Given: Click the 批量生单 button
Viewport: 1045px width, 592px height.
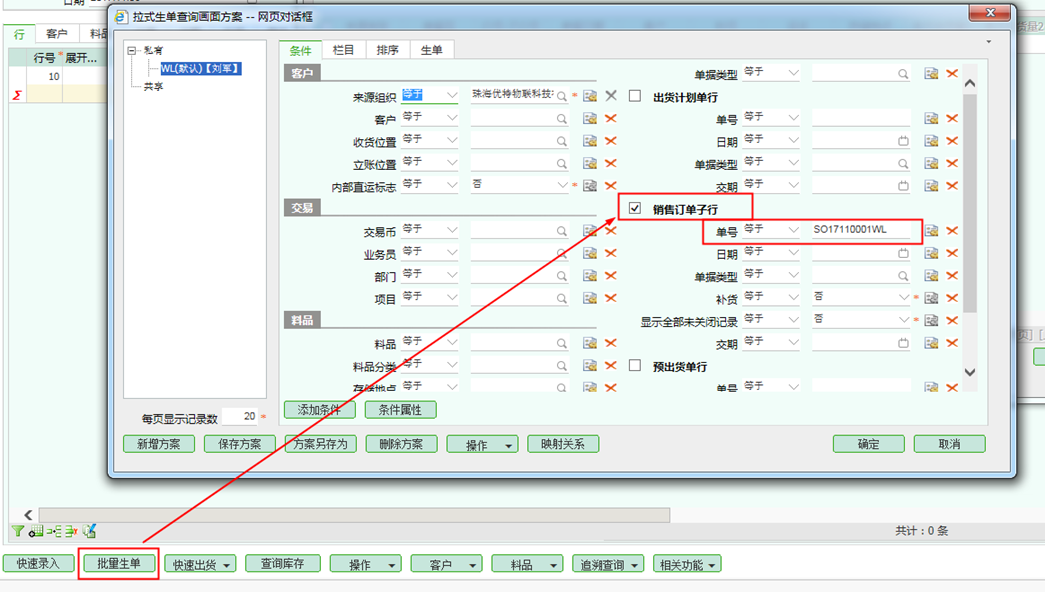Looking at the screenshot, I should (x=119, y=564).
